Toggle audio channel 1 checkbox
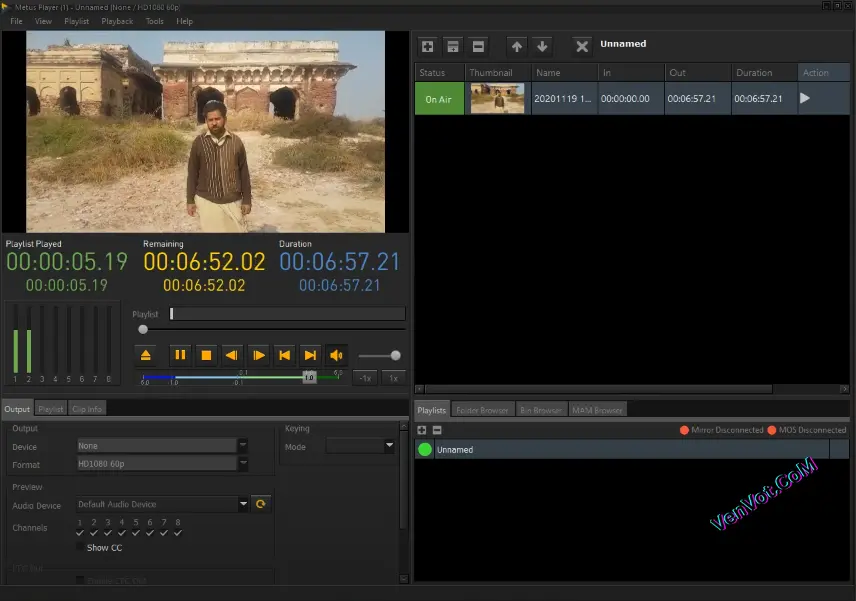 (80, 533)
